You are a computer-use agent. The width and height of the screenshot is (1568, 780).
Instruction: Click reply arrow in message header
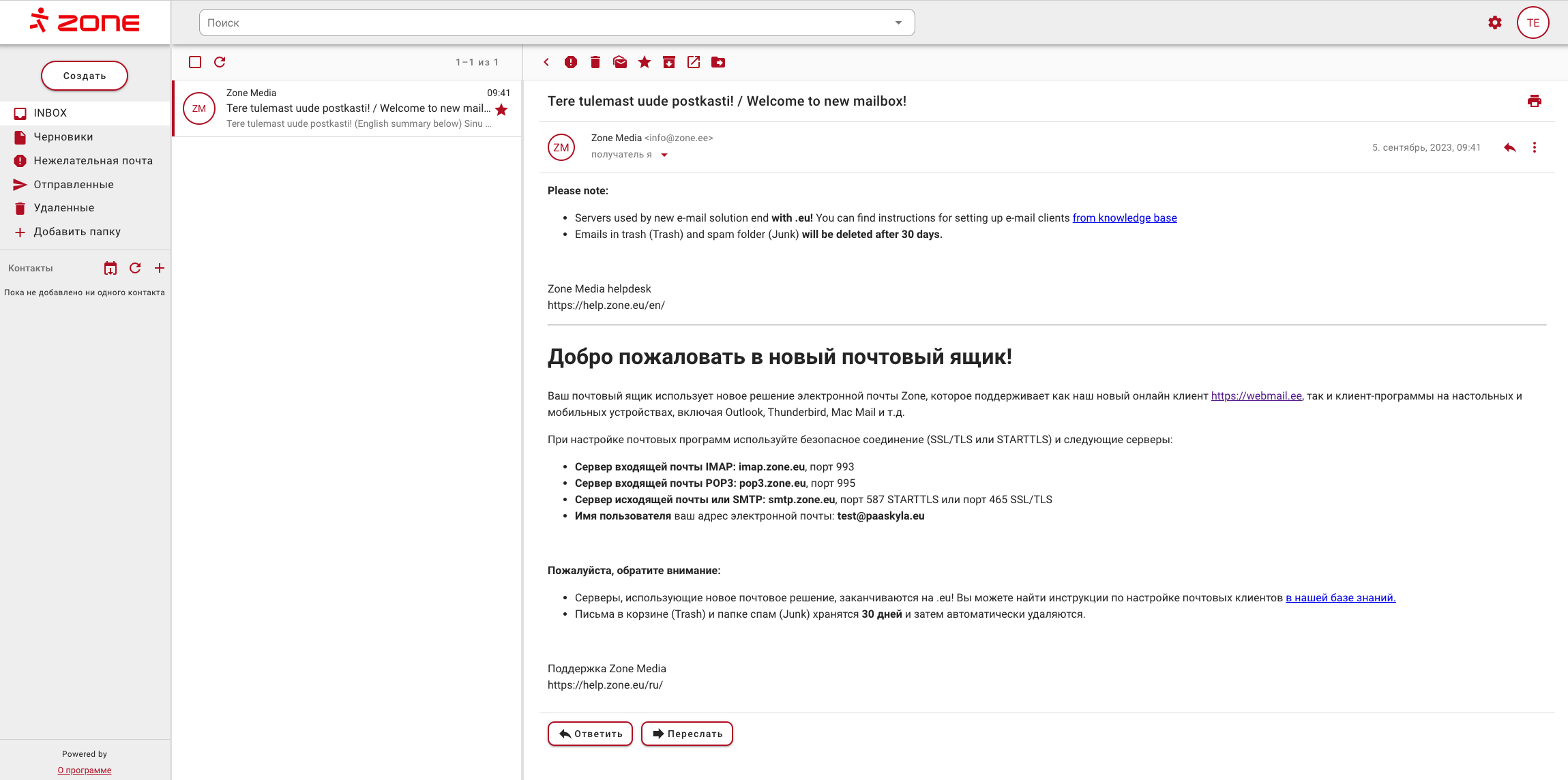pyautogui.click(x=1510, y=147)
